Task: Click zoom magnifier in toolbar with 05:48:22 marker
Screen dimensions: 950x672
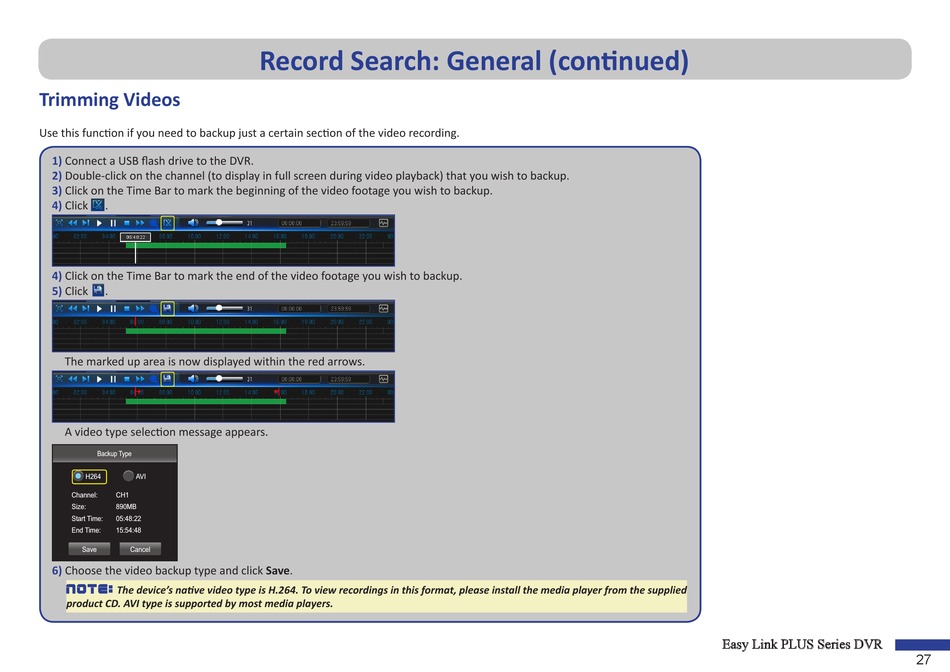Action: pyautogui.click(x=153, y=223)
